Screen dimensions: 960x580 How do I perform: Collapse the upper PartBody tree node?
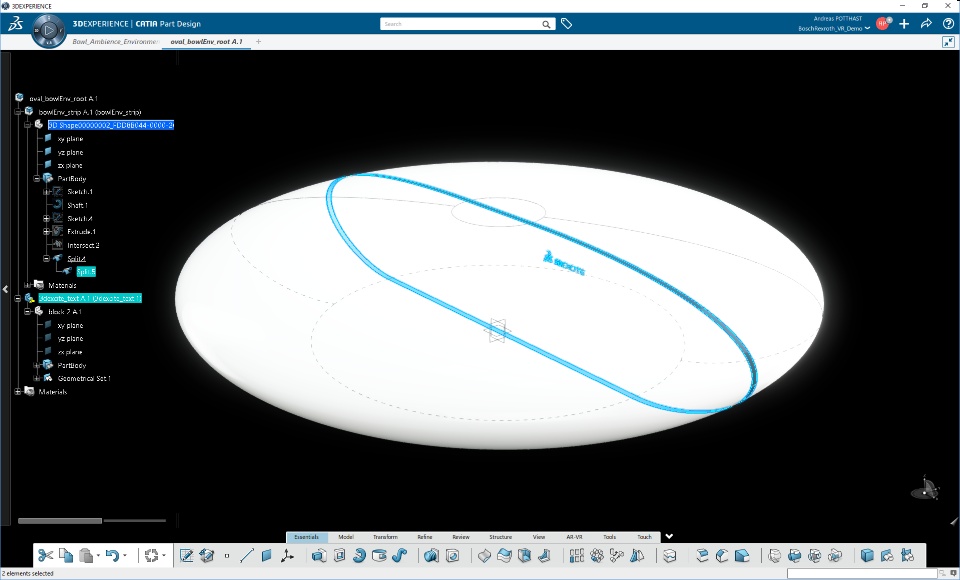(37, 179)
